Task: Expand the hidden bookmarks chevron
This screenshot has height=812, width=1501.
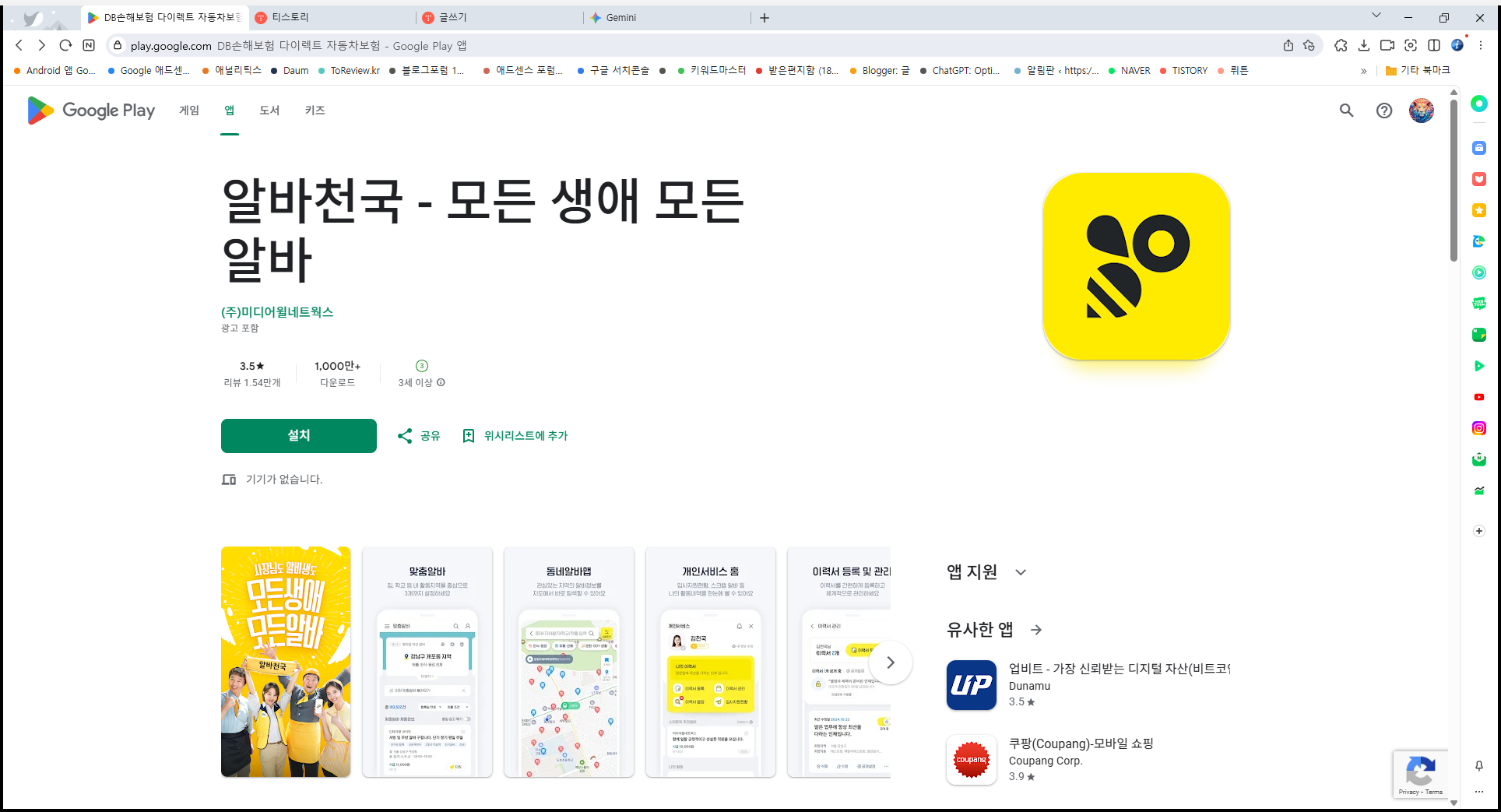Action: [1363, 70]
